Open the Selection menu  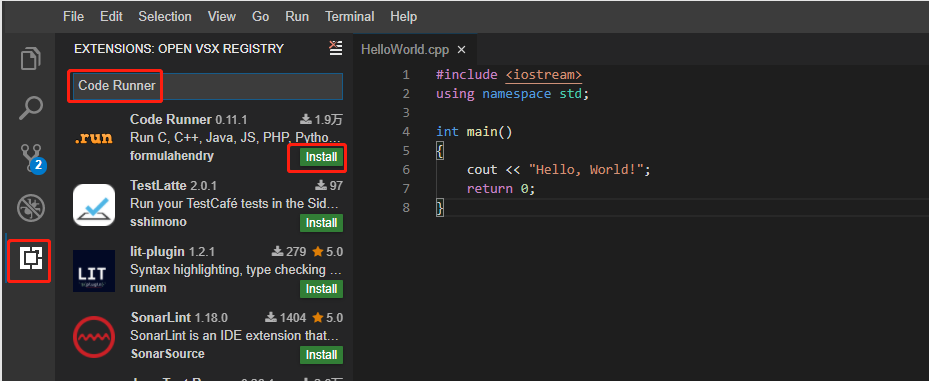165,17
